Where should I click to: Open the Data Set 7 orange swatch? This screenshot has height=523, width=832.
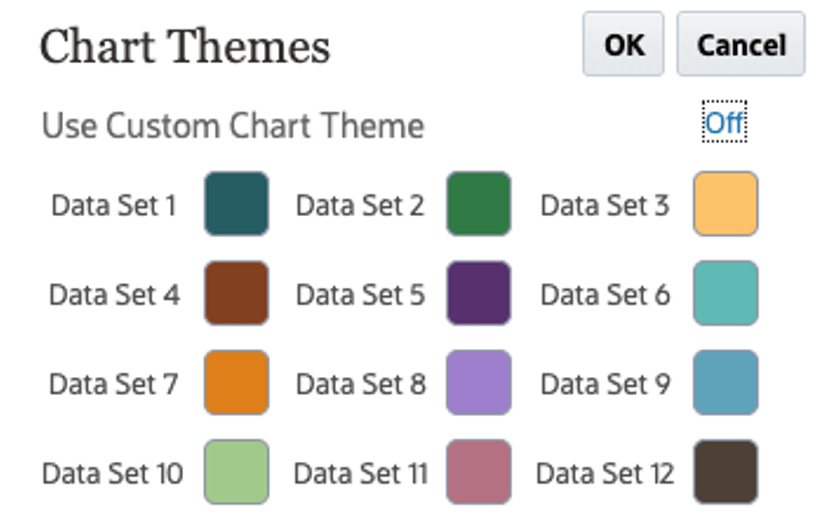(237, 382)
